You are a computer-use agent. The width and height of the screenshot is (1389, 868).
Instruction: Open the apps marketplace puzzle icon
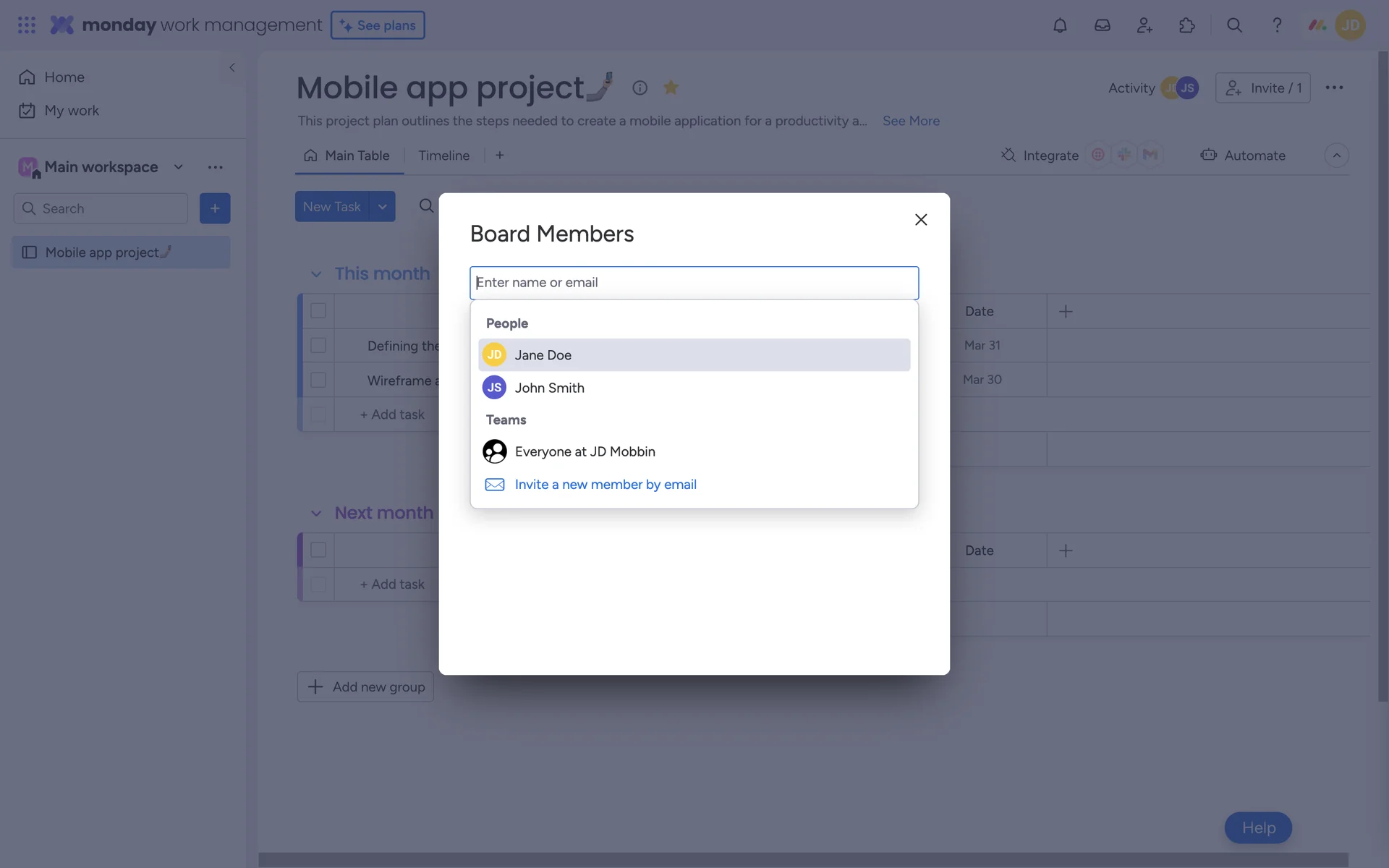(x=1186, y=25)
